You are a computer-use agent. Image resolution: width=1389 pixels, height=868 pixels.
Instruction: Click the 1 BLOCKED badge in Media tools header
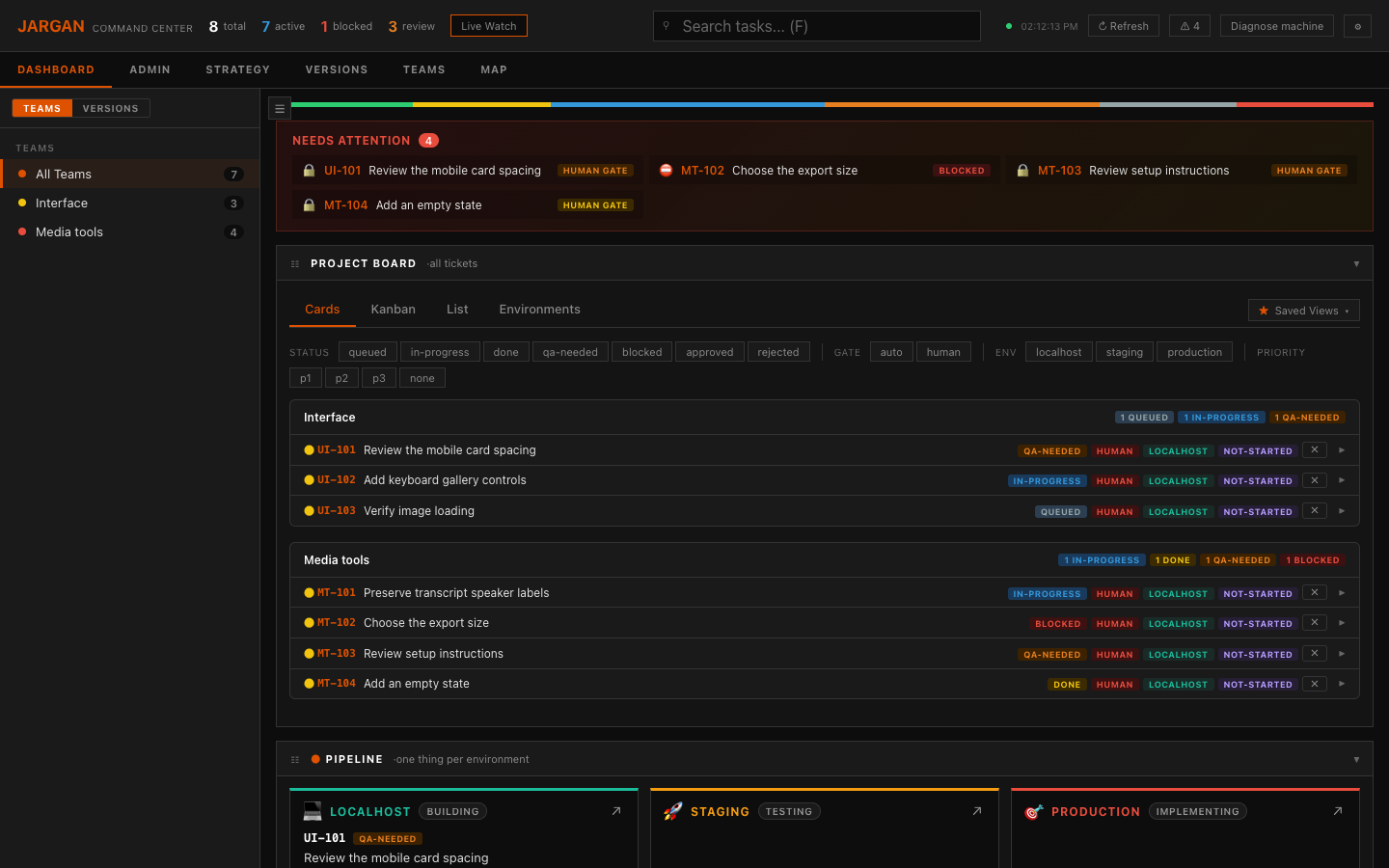[x=1313, y=560]
